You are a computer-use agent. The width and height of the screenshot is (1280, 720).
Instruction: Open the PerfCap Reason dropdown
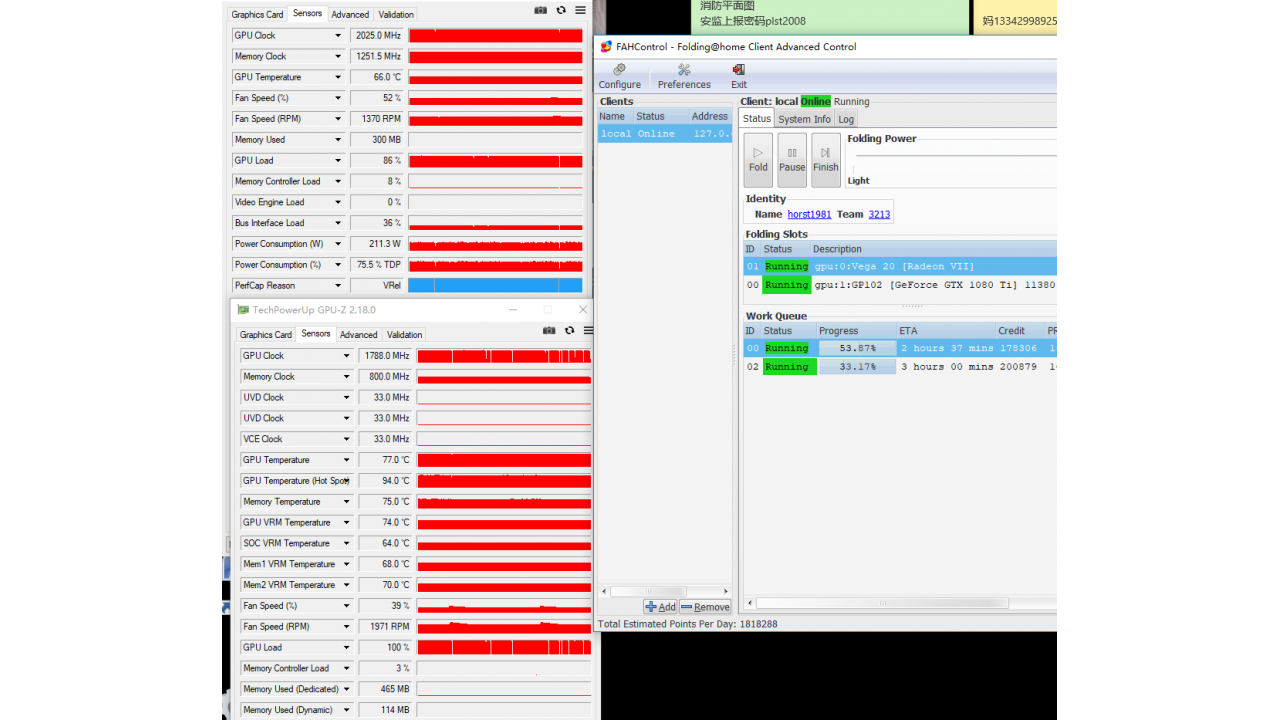(x=338, y=286)
